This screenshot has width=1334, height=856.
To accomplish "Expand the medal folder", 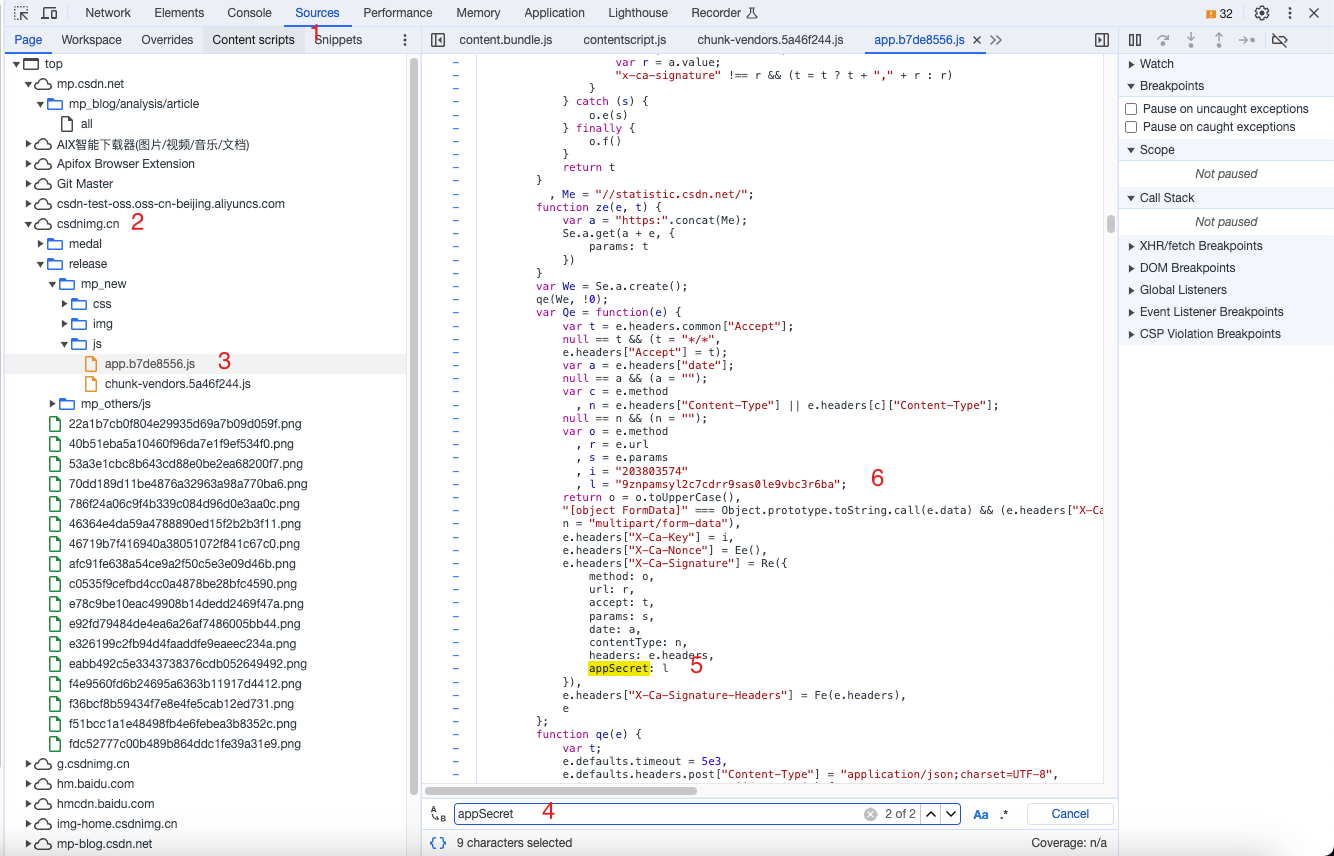I will coord(42,244).
